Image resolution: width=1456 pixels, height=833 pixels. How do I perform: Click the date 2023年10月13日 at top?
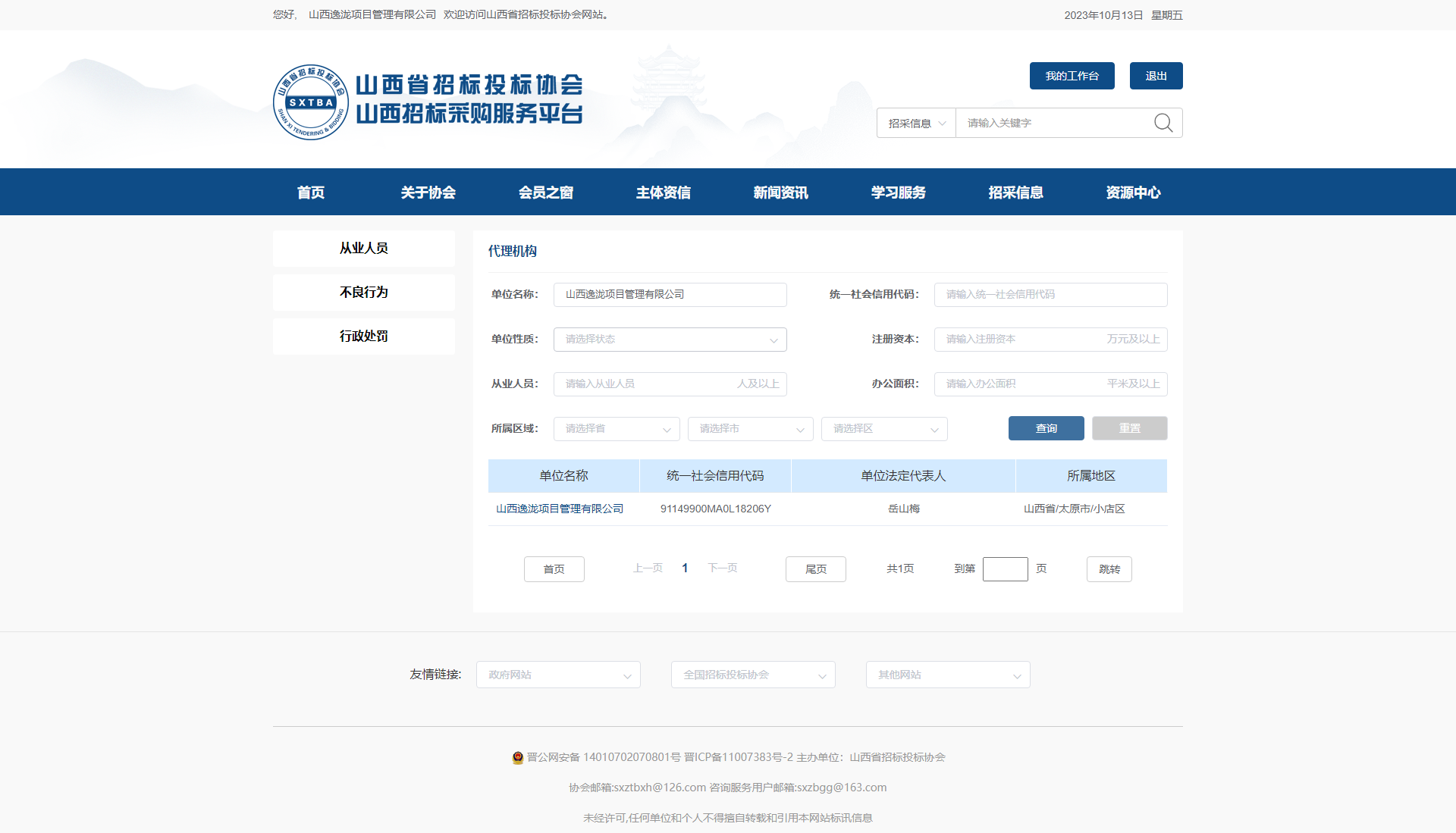tap(1103, 15)
